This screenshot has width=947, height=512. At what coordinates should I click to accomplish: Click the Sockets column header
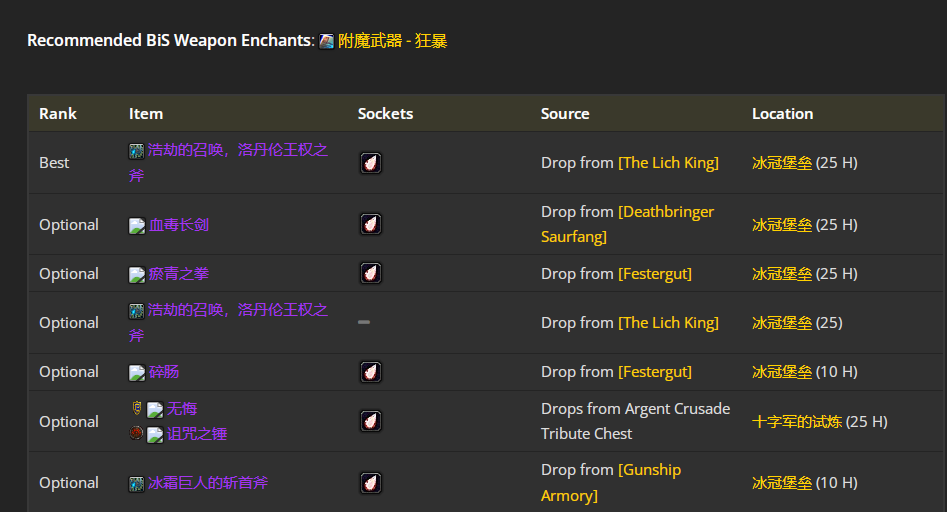385,114
